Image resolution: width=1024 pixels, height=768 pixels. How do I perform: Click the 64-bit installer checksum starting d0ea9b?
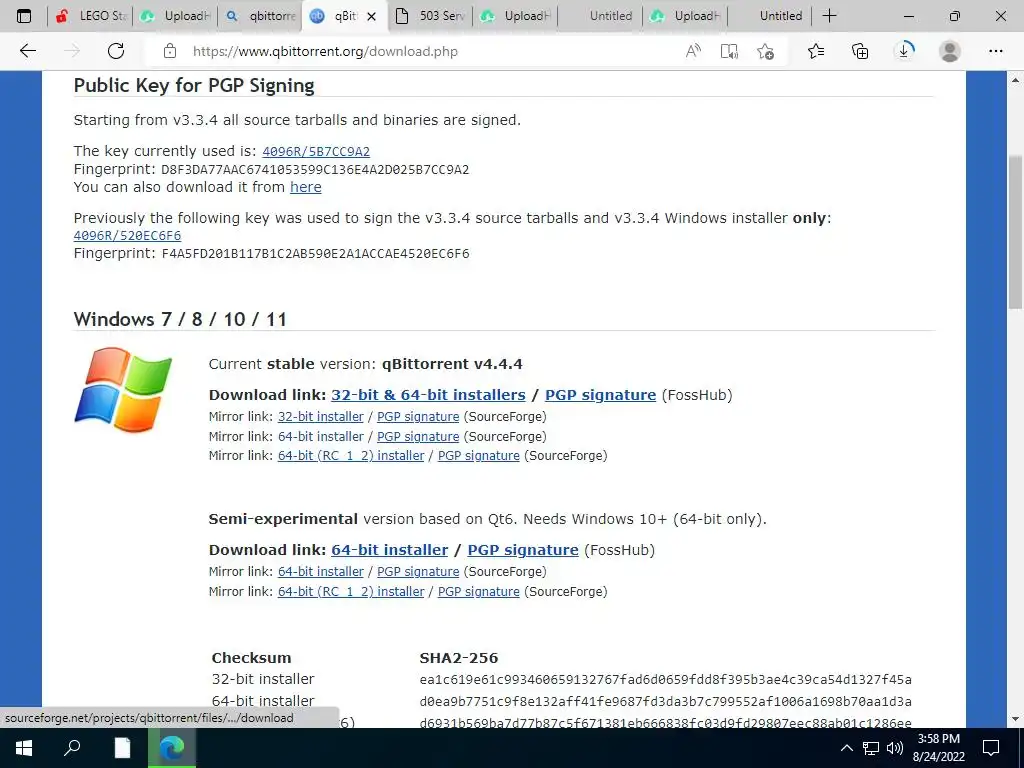tap(665, 702)
